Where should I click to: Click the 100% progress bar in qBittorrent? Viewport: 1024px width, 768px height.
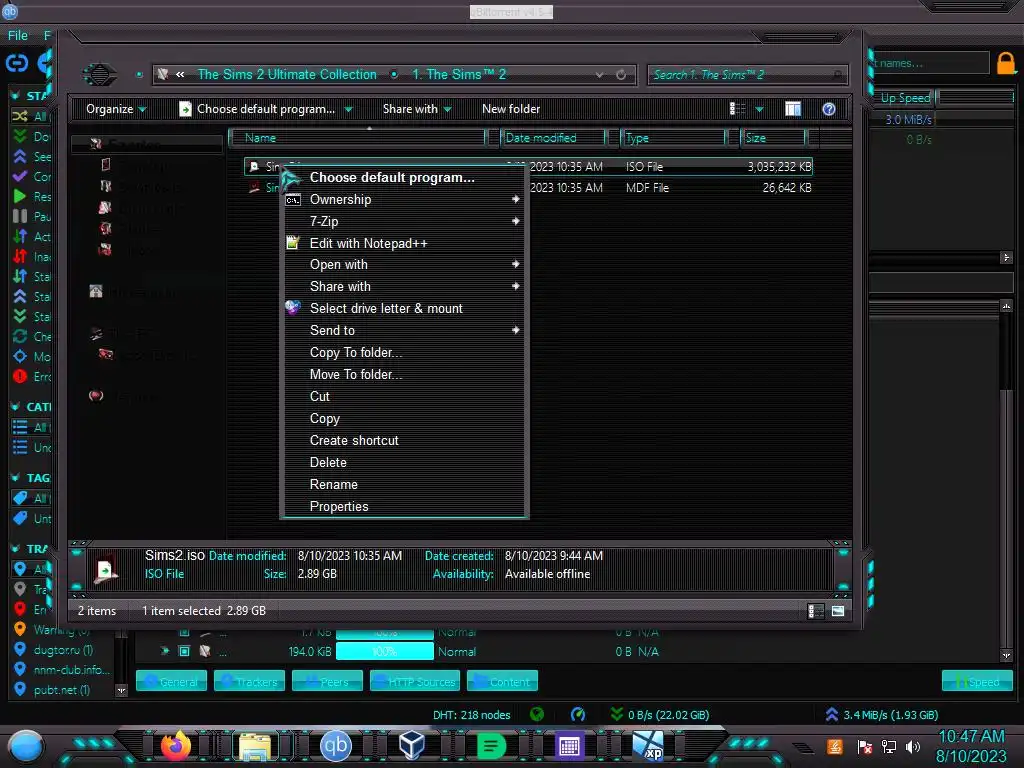pos(385,651)
